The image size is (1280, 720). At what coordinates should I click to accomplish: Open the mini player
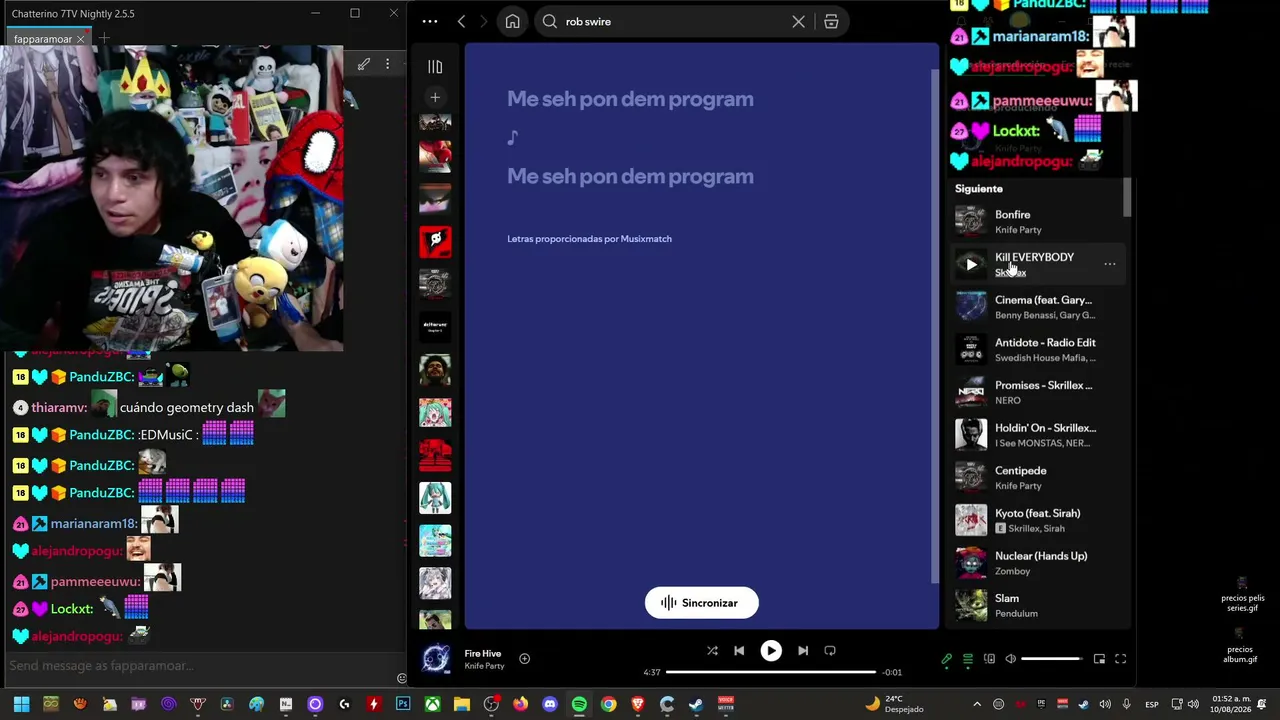click(1099, 659)
